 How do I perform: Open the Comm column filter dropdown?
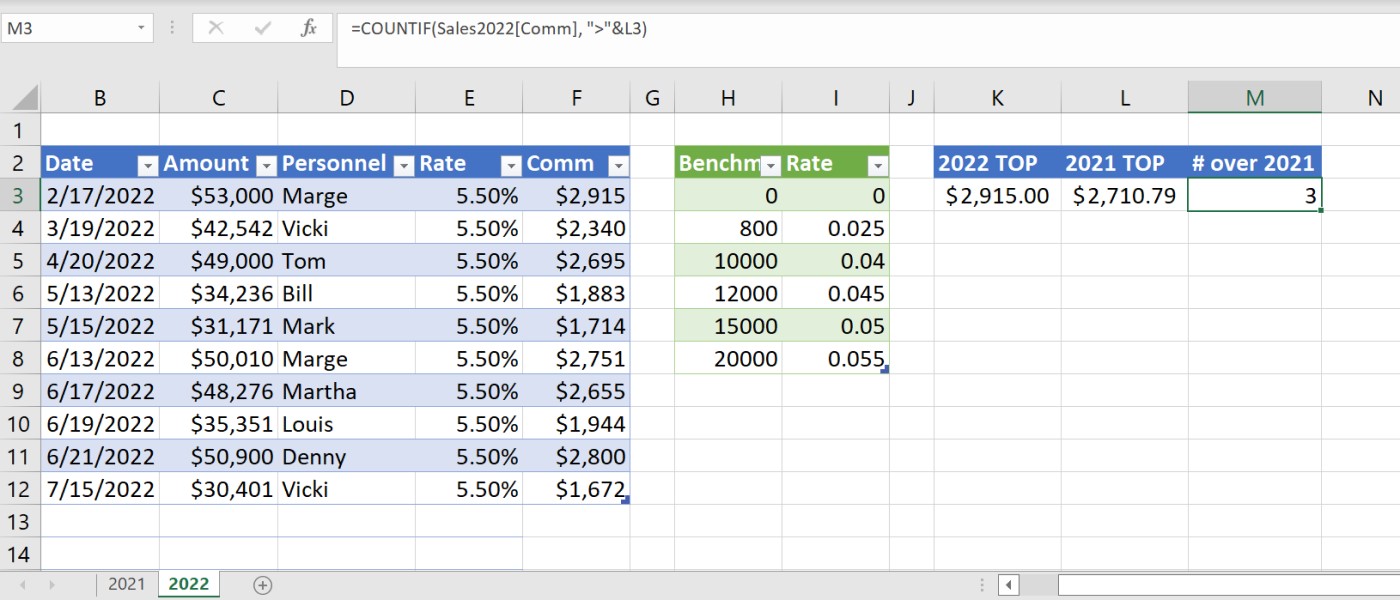616,163
